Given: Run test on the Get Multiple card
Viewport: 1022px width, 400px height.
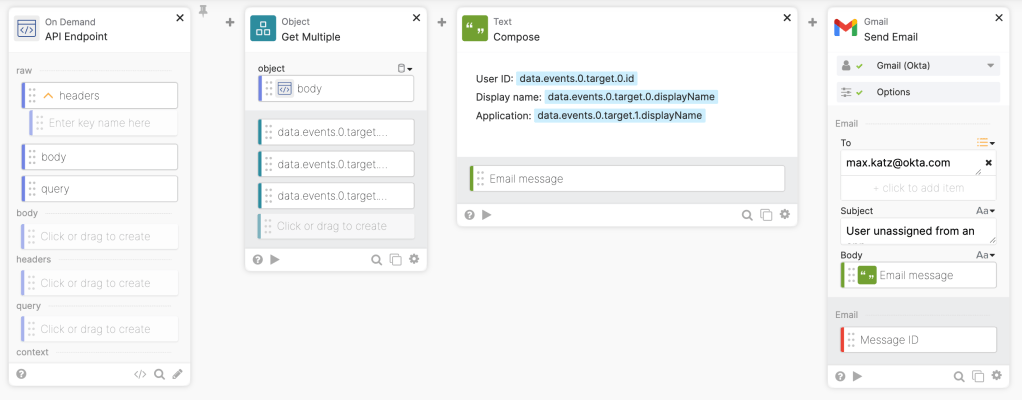Looking at the screenshot, I should [x=275, y=259].
